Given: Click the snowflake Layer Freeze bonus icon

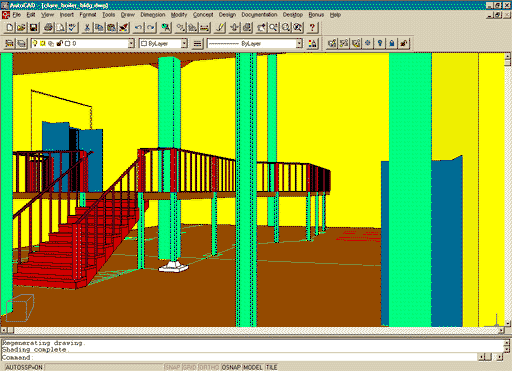Looking at the screenshot, I should tap(368, 43).
